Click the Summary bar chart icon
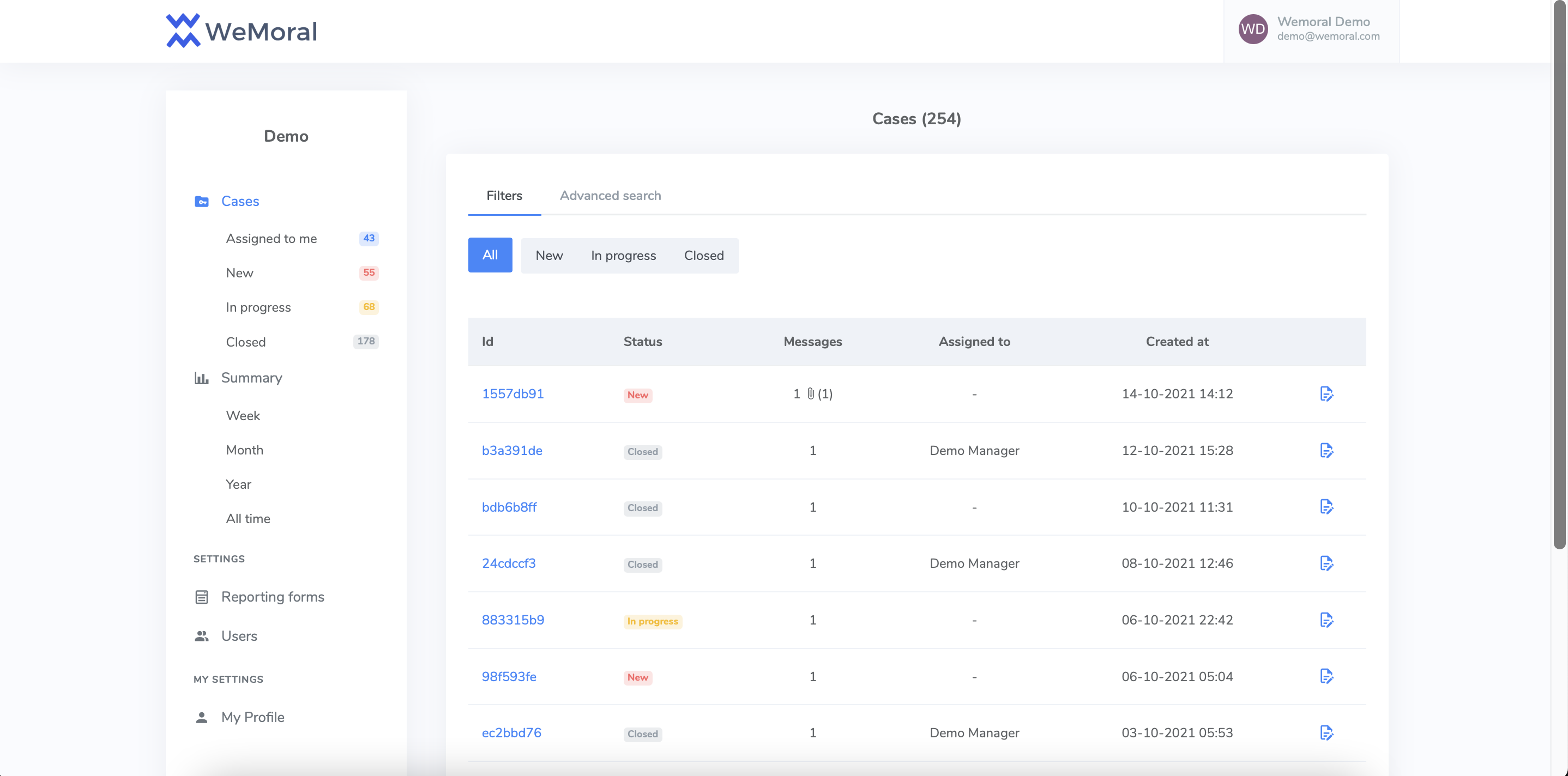This screenshot has width=1568, height=776. pos(202,378)
